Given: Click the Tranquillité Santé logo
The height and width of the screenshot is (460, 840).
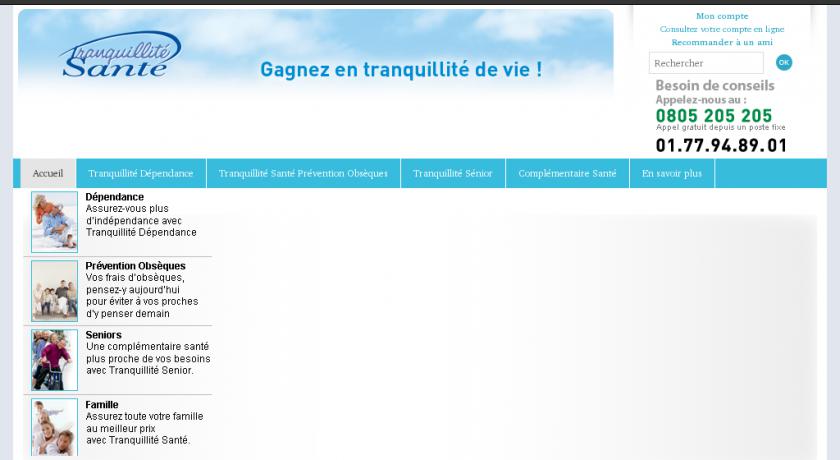Looking at the screenshot, I should (121, 55).
